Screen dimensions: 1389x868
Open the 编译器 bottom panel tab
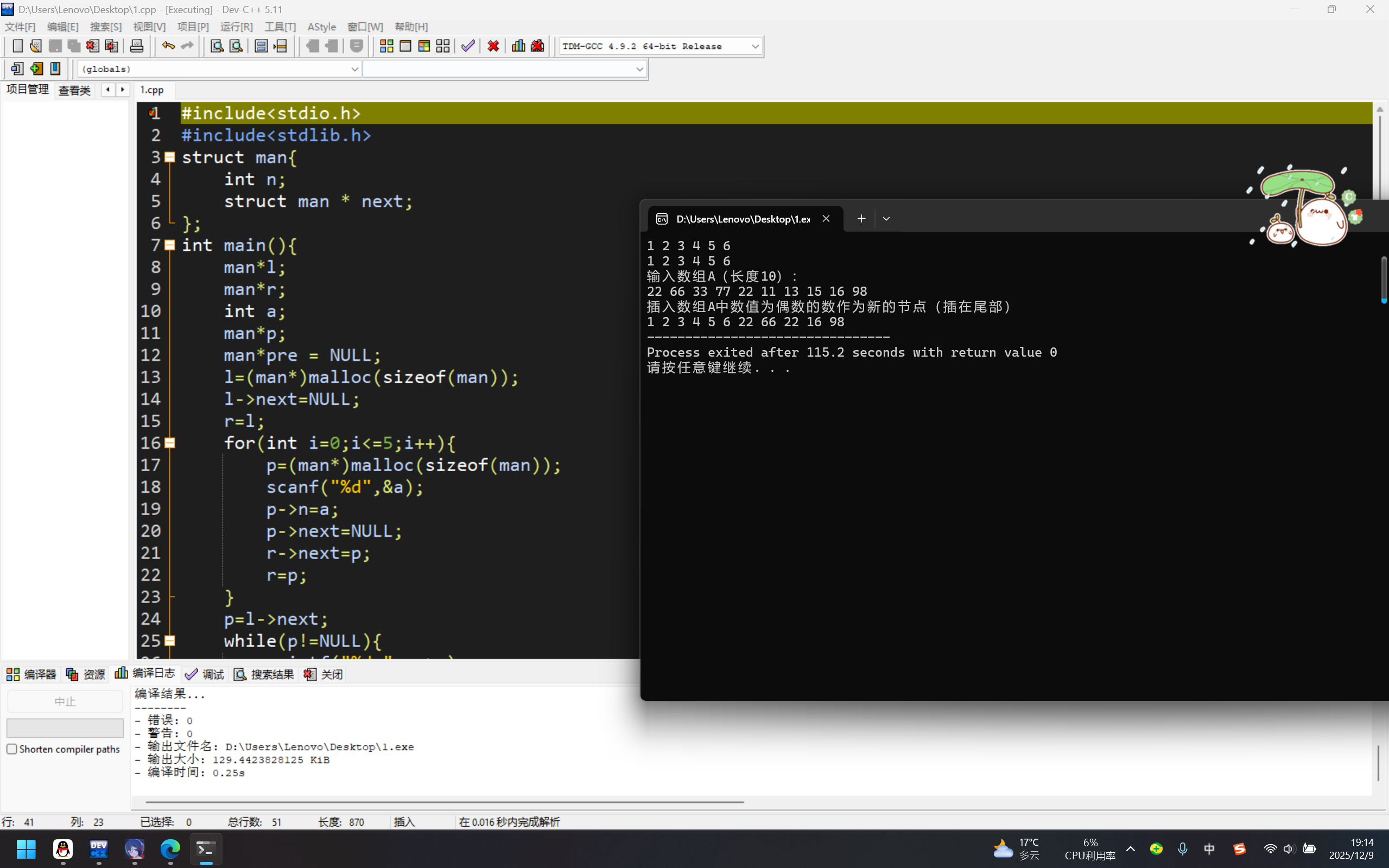[x=31, y=674]
